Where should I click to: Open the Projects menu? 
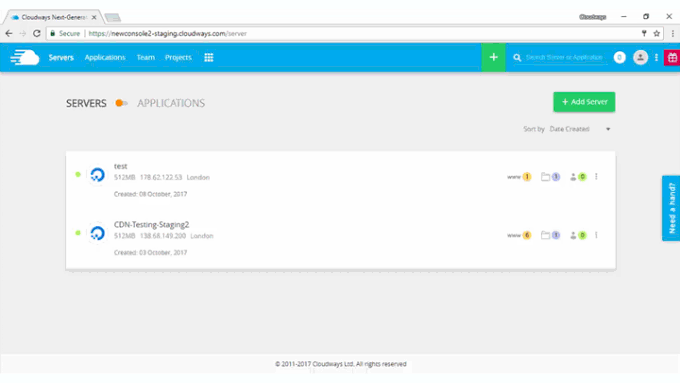click(178, 57)
